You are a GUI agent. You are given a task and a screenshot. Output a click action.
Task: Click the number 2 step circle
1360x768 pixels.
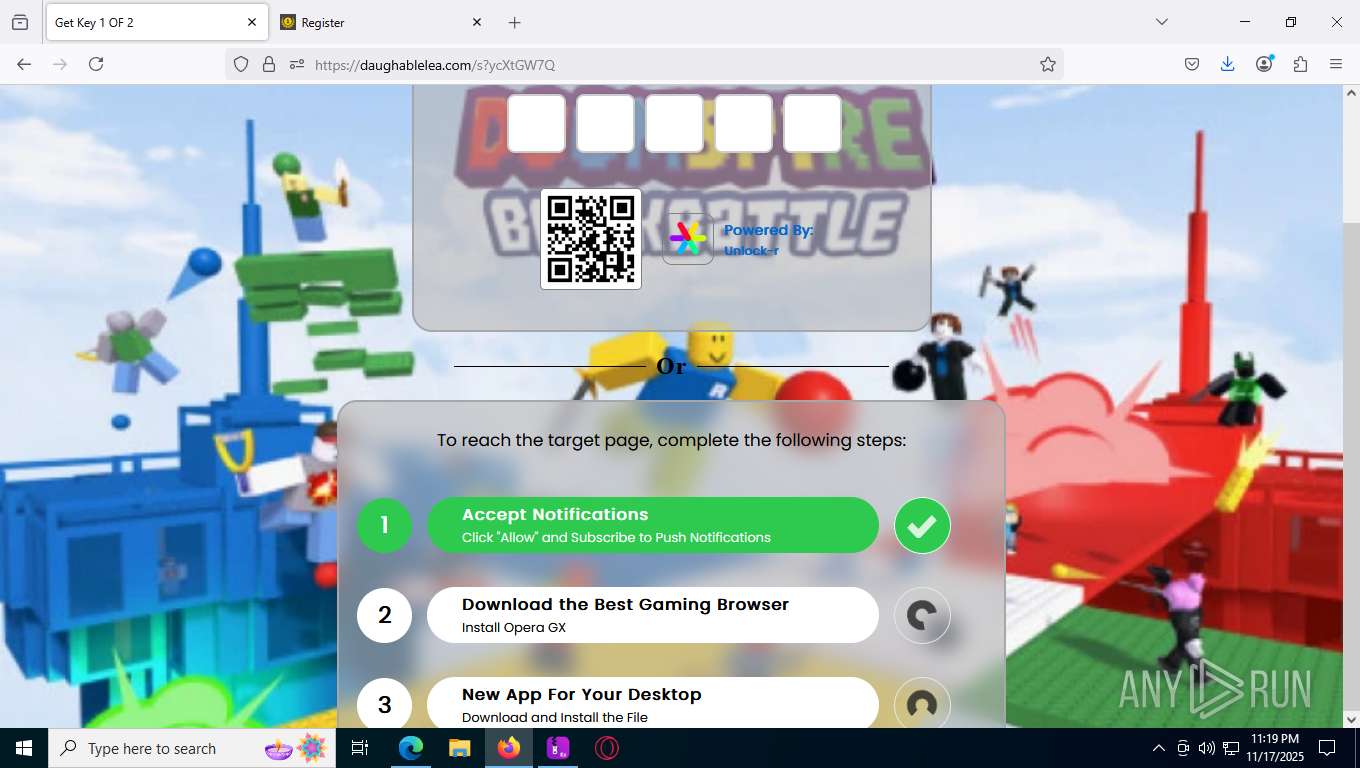coord(384,615)
